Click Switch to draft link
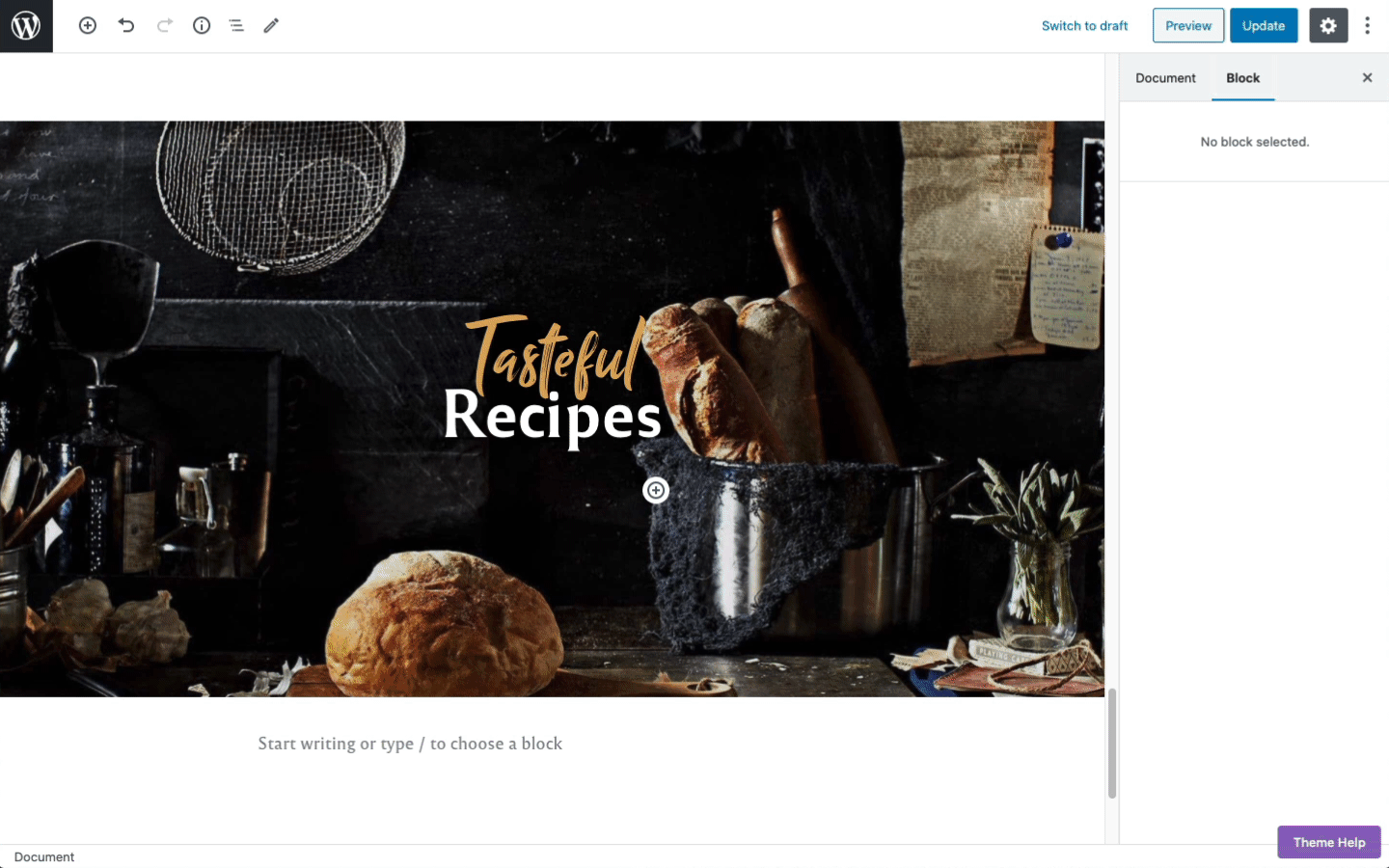Image resolution: width=1389 pixels, height=868 pixels. coord(1084,26)
